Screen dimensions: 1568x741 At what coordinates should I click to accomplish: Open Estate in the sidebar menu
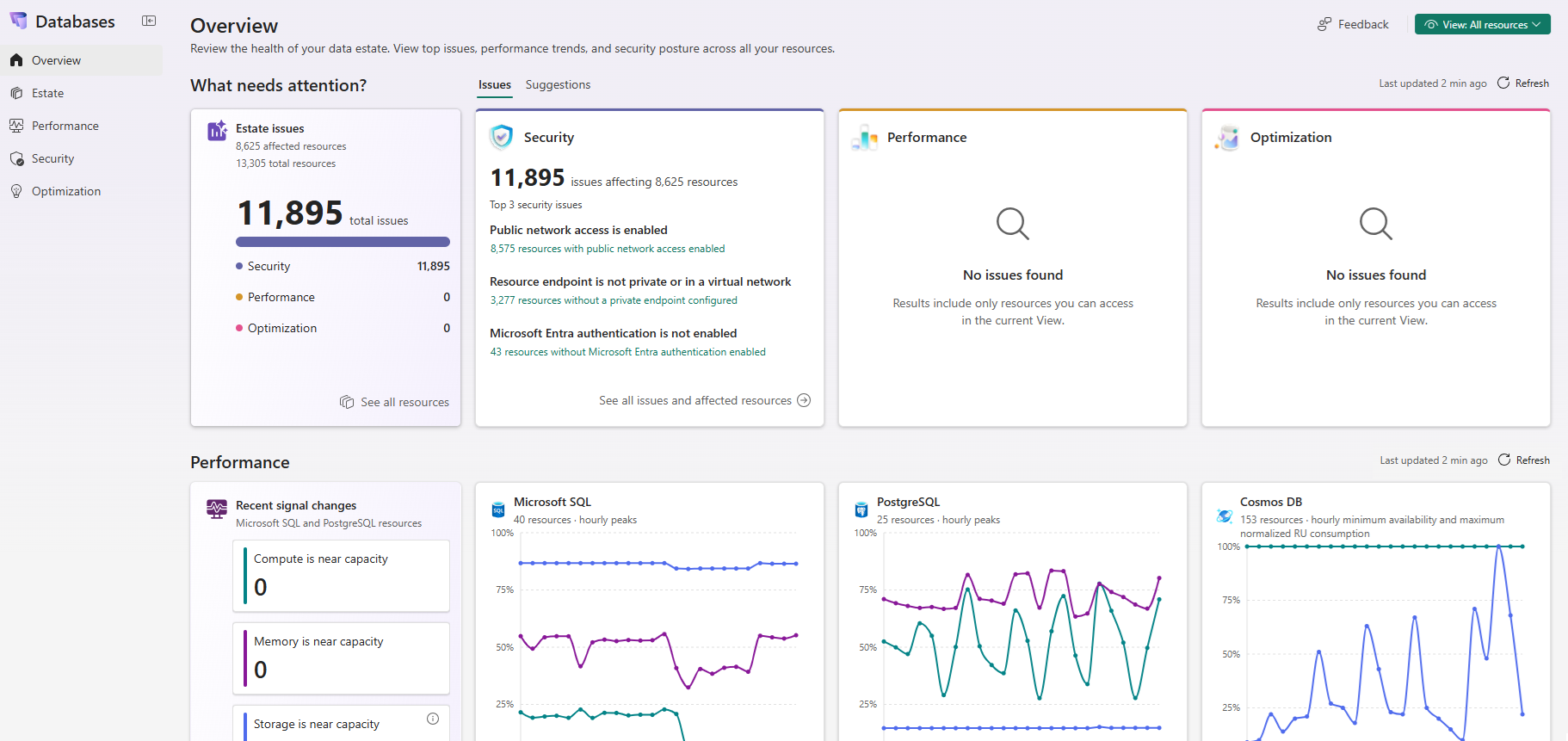point(82,93)
